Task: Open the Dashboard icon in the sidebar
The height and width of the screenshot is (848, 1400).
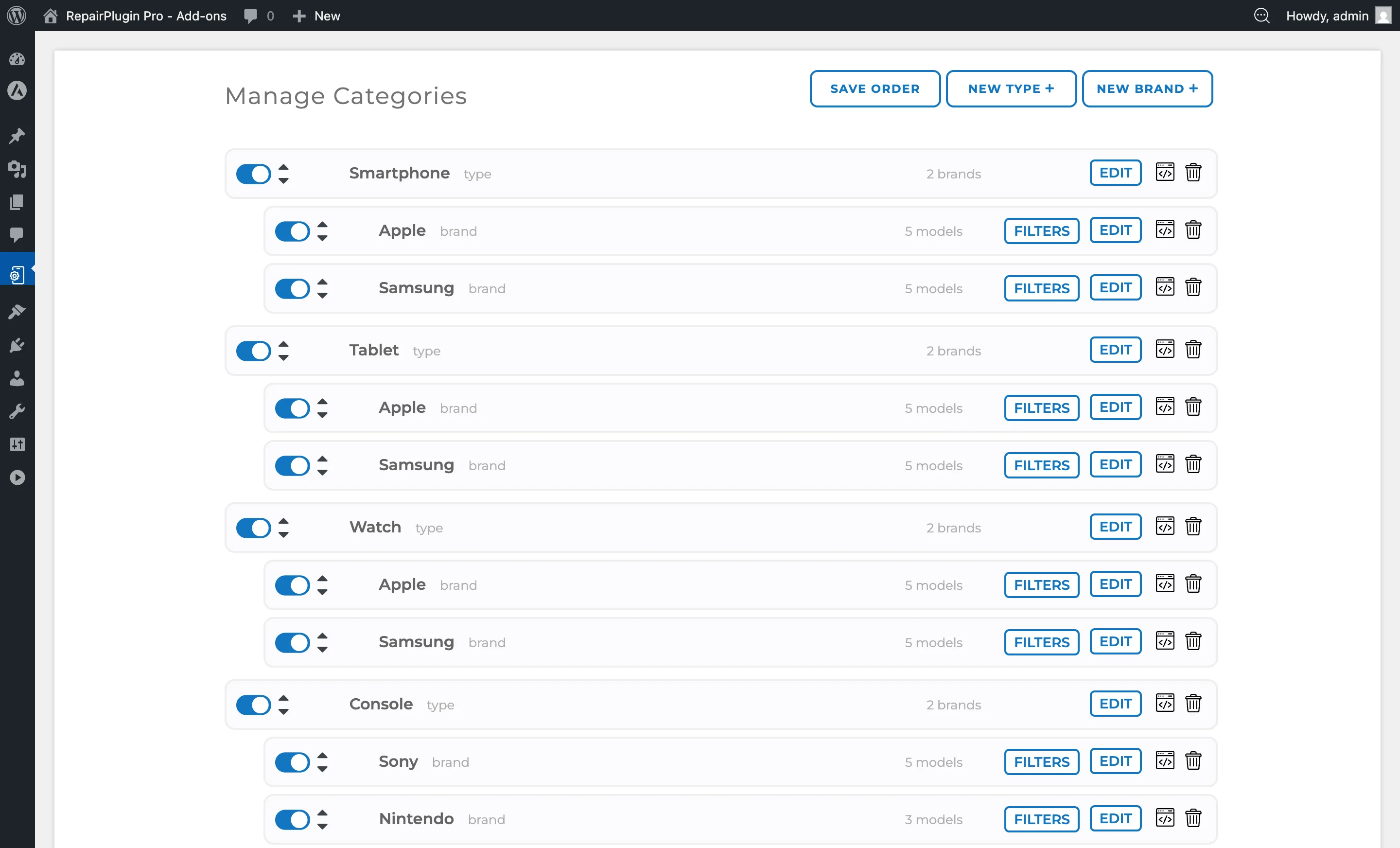Action: 17,58
